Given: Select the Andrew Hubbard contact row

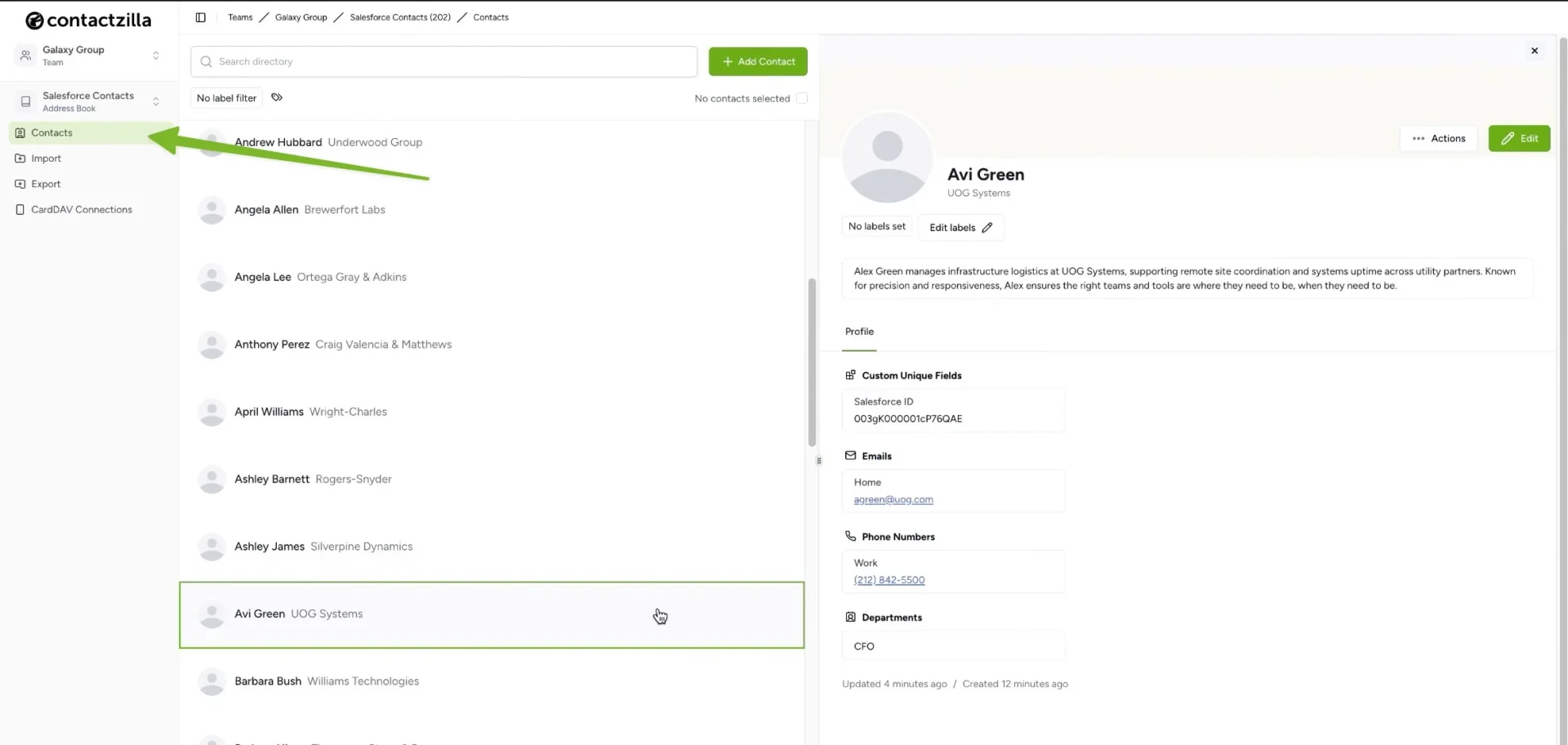Looking at the screenshot, I should click(x=492, y=142).
